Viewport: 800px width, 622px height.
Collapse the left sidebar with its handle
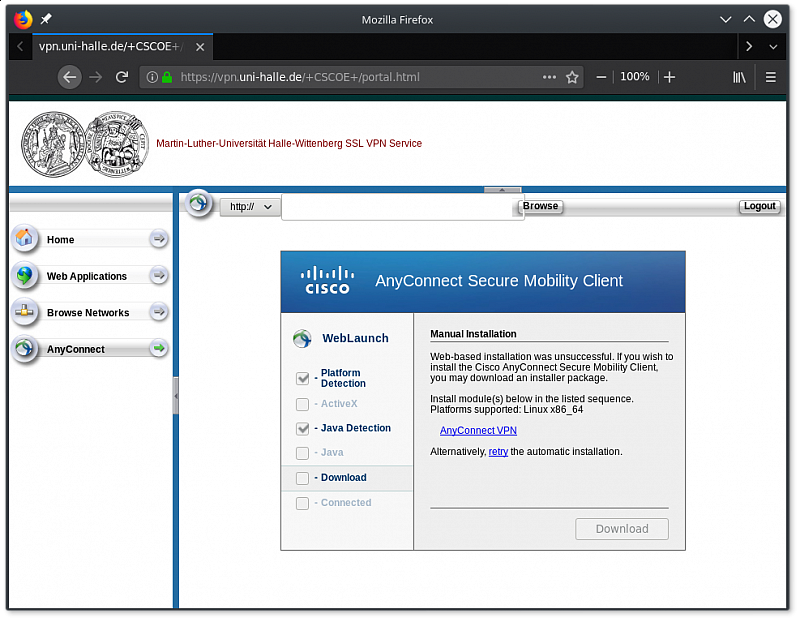pos(176,396)
